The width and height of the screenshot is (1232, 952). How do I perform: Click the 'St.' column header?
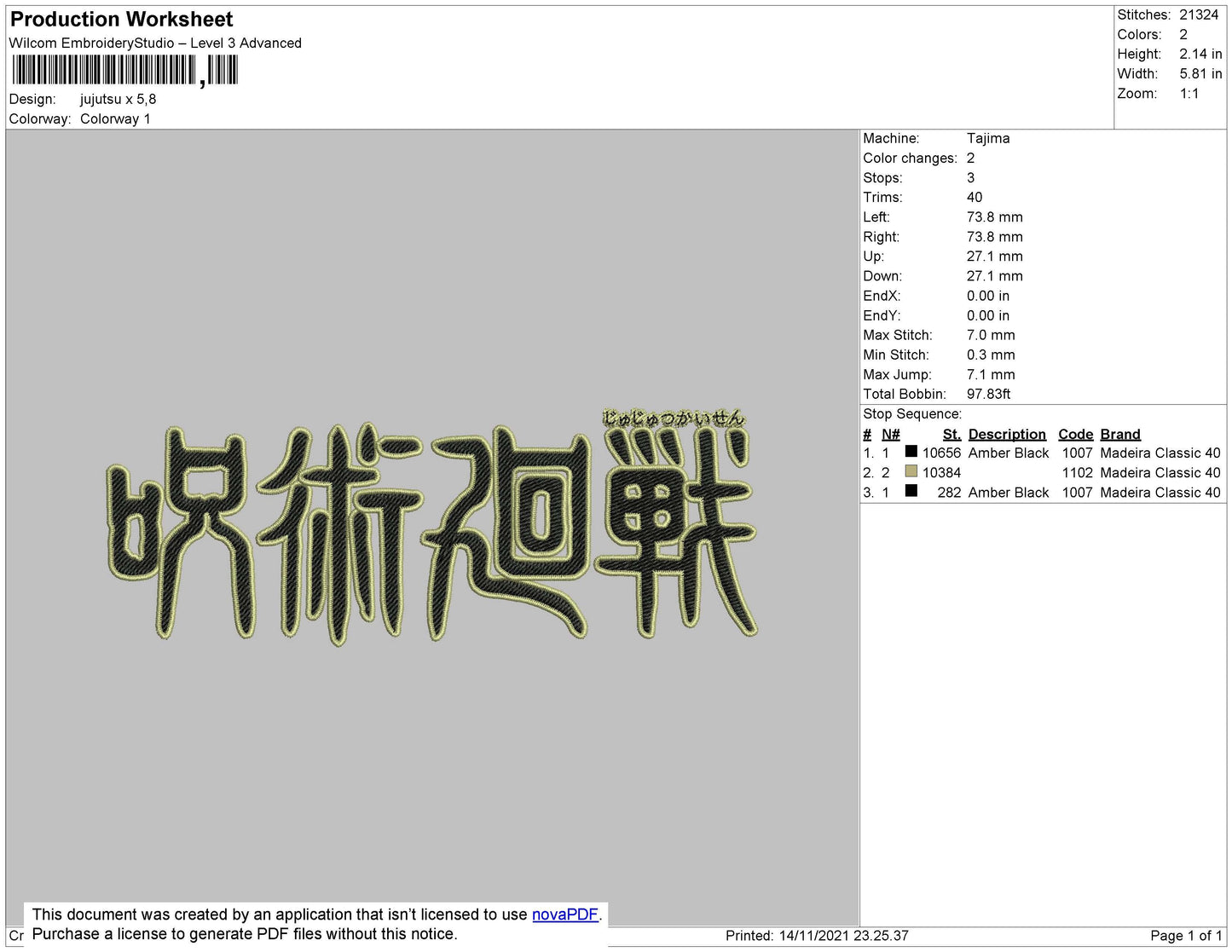951,434
